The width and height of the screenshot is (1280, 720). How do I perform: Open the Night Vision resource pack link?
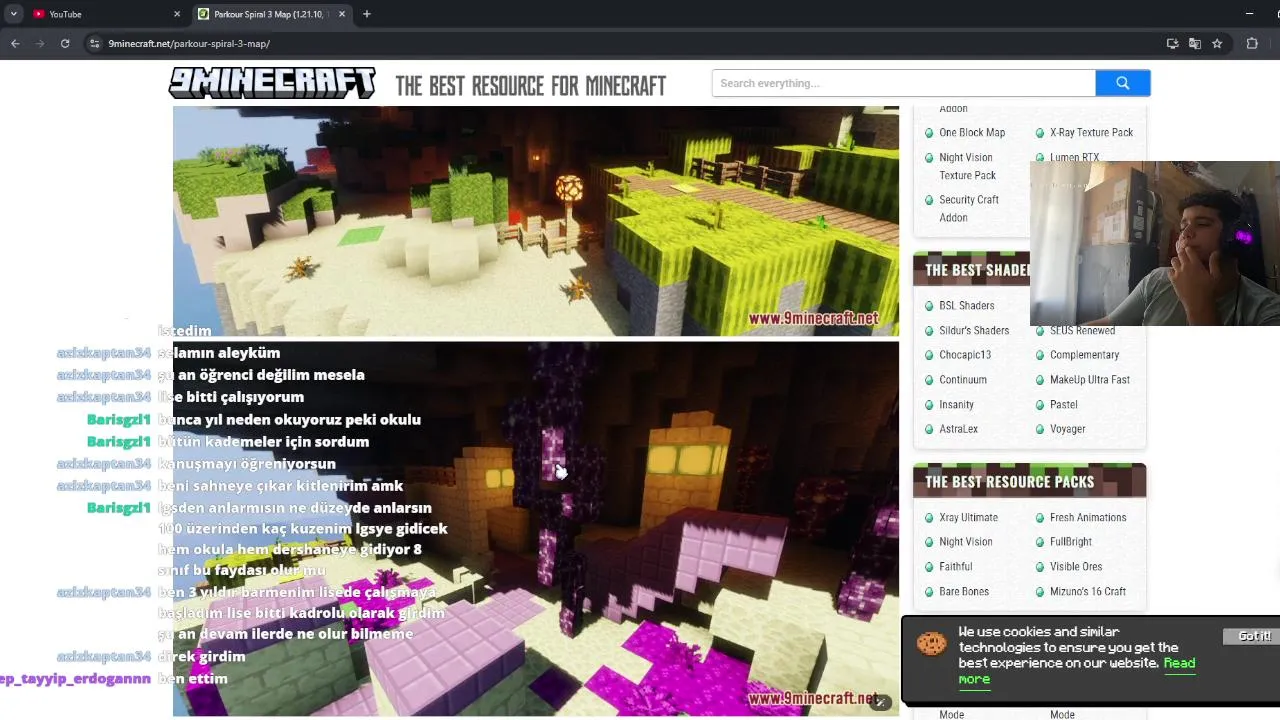click(x=965, y=541)
